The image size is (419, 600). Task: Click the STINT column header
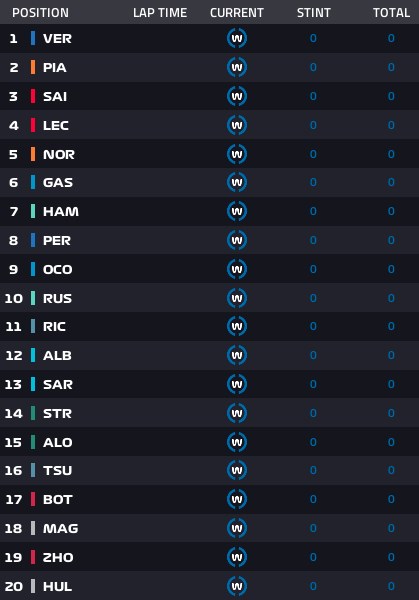click(314, 13)
